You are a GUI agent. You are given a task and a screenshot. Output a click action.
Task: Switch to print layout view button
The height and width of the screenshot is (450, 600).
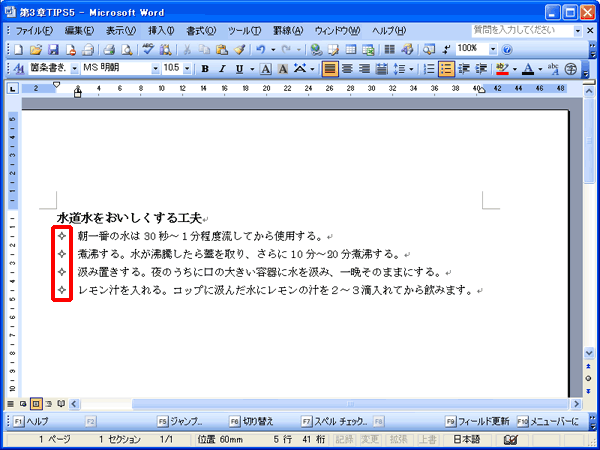click(x=36, y=404)
